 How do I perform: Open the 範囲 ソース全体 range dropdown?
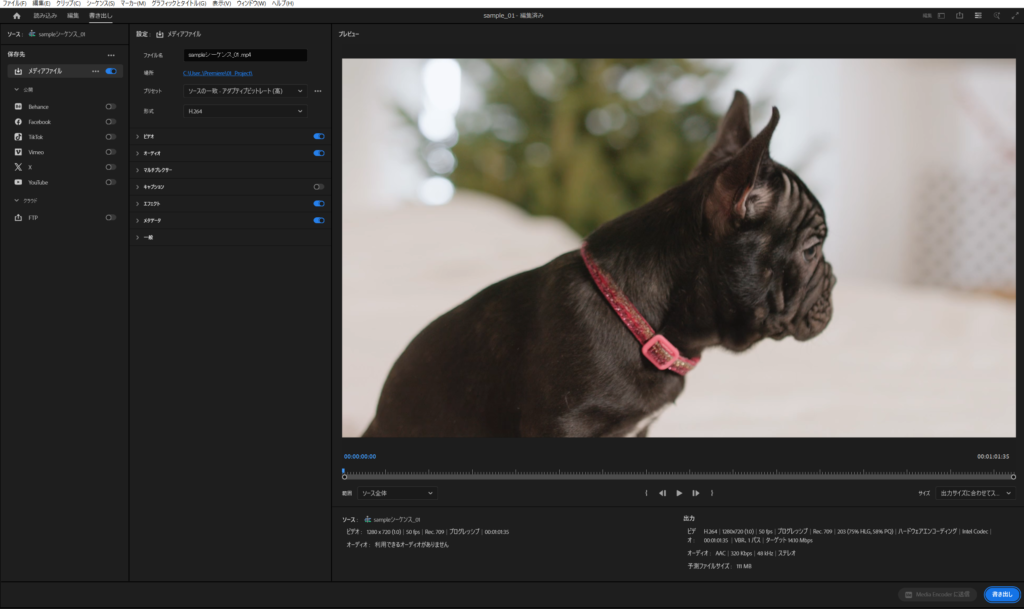pyautogui.click(x=397, y=493)
